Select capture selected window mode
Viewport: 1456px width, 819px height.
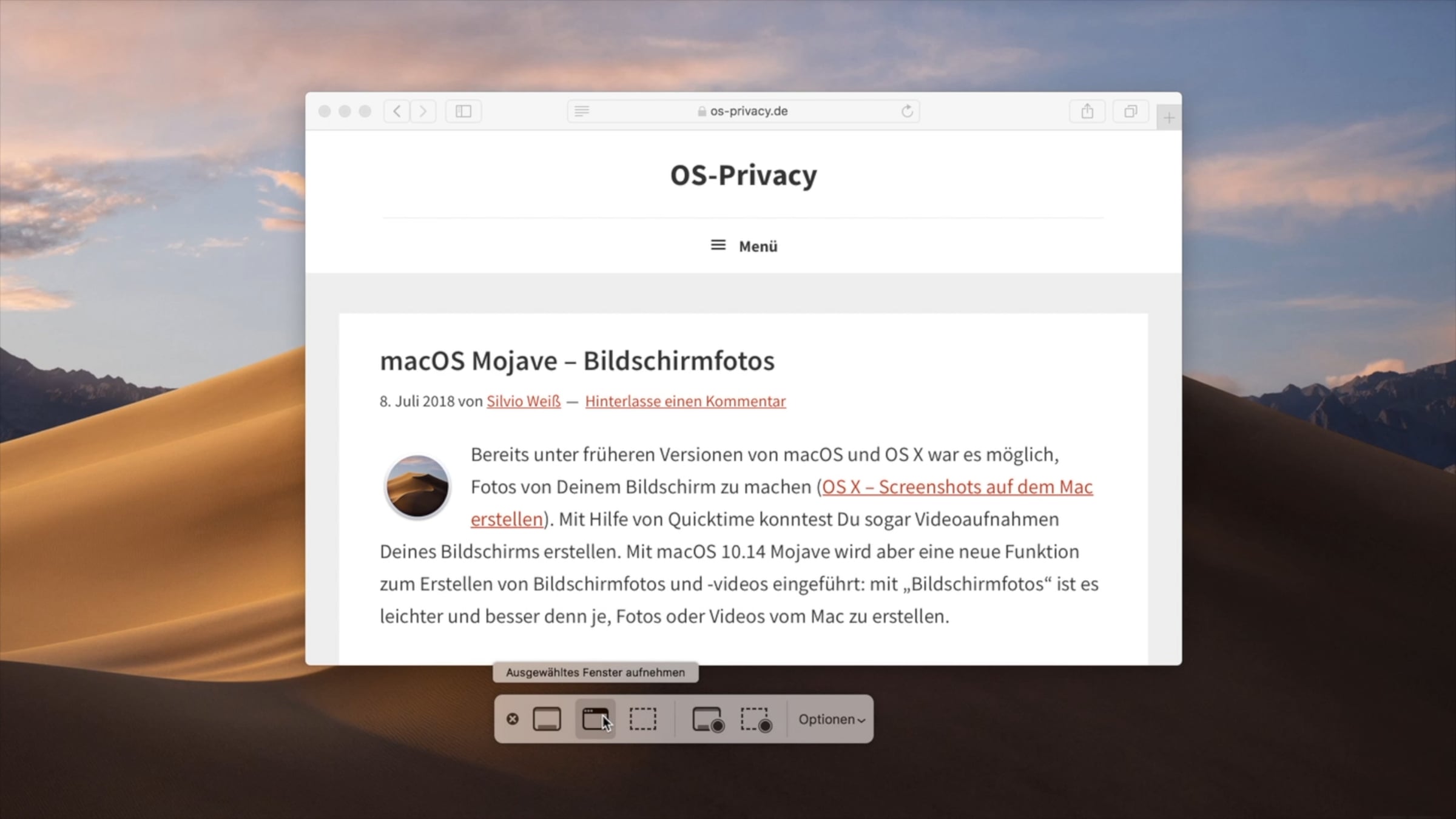tap(595, 719)
